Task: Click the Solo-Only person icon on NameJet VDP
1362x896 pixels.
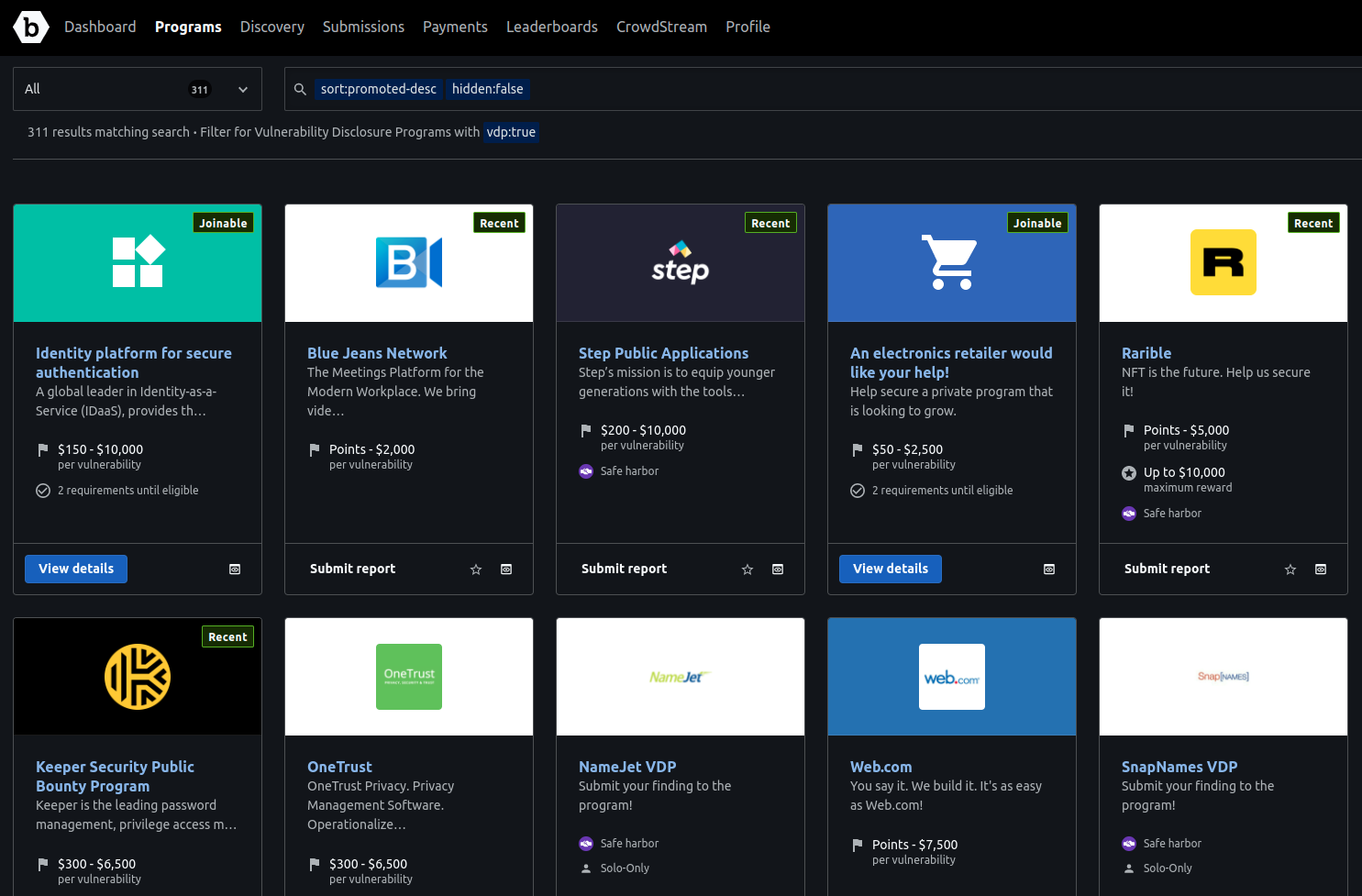Action: click(x=585, y=868)
